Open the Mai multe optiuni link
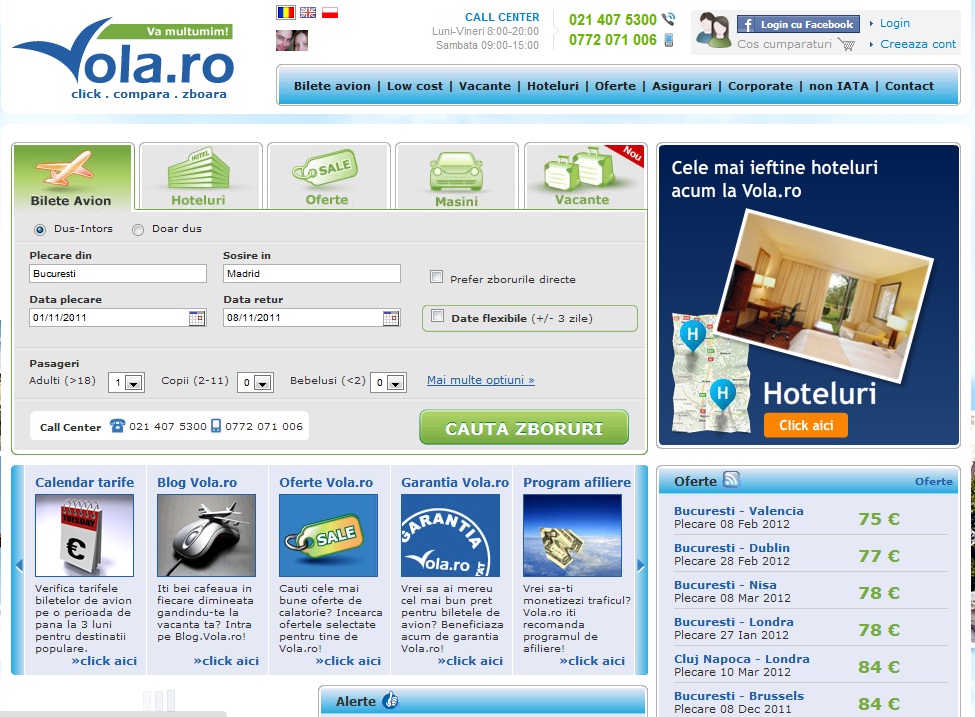 (480, 380)
